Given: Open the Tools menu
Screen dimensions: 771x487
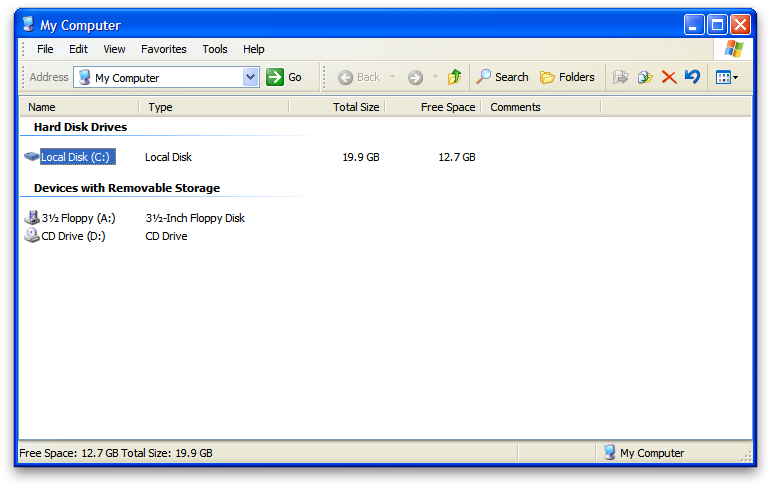Looking at the screenshot, I should [x=215, y=49].
